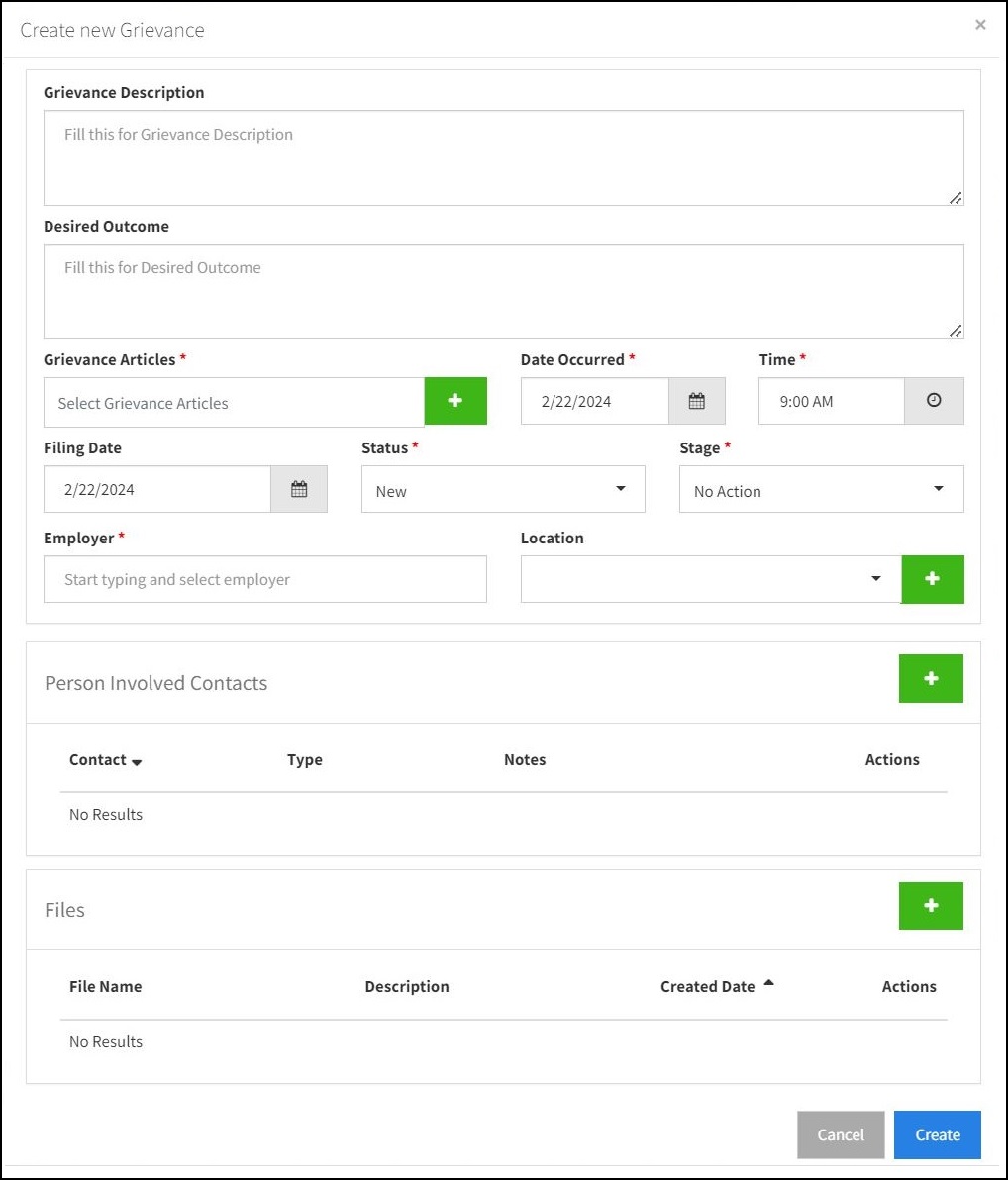
Task: Open the Date Occurred calendar picker
Action: pos(696,401)
